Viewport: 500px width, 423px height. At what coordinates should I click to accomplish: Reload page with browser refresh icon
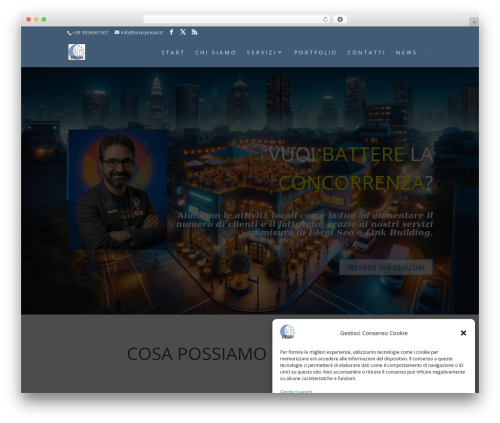(325, 20)
